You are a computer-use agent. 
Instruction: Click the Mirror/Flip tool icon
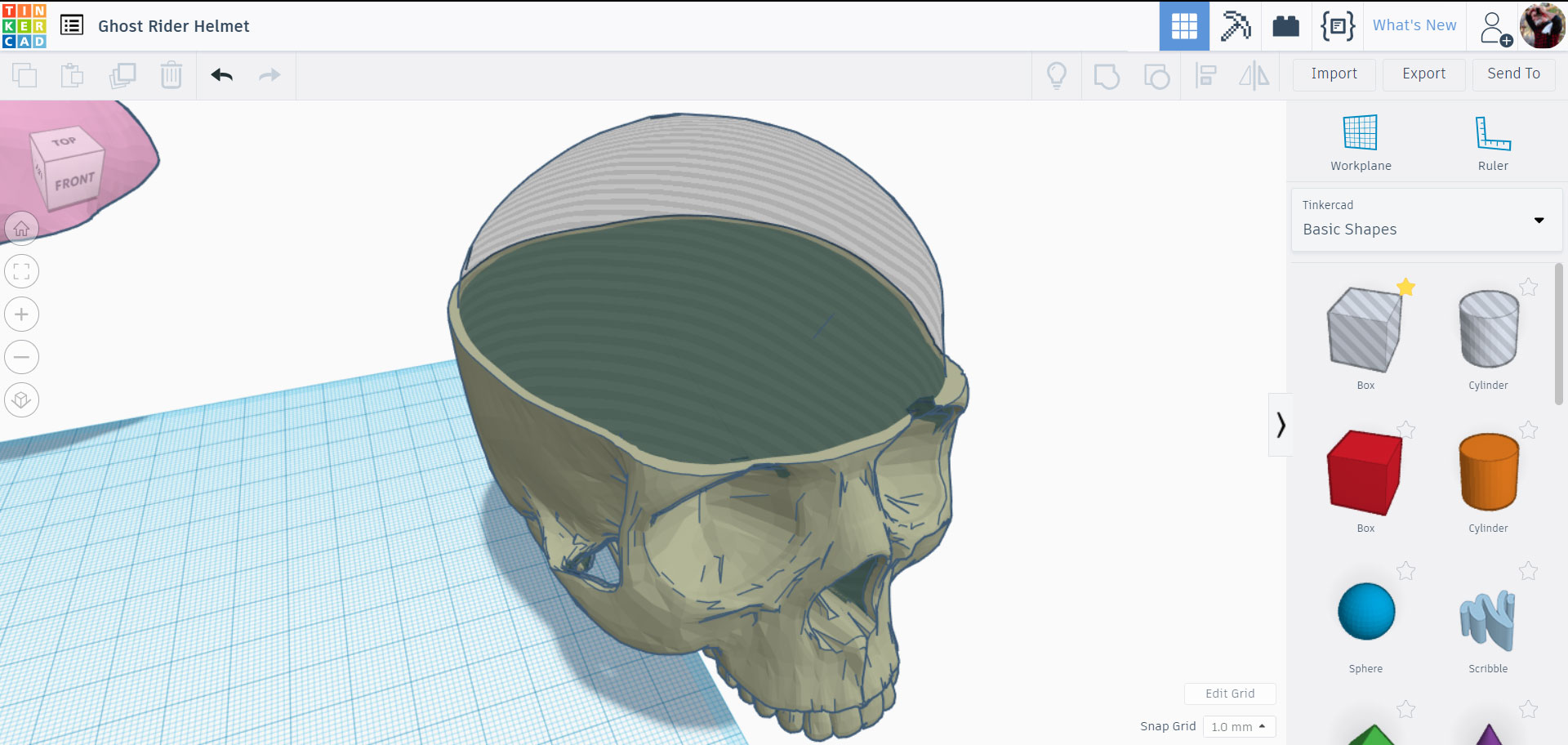(1254, 76)
